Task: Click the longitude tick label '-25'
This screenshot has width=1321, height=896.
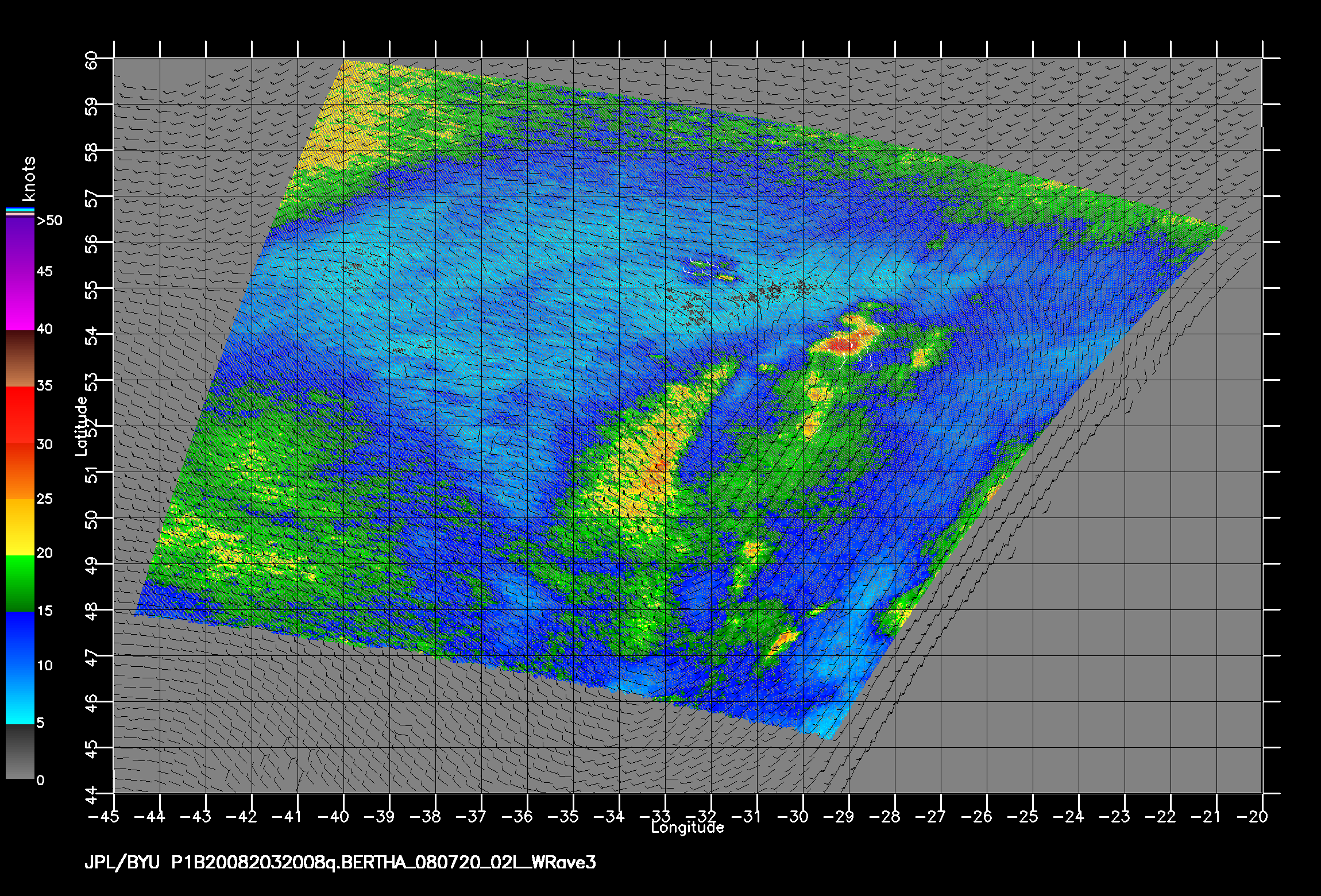Action: point(1022,816)
